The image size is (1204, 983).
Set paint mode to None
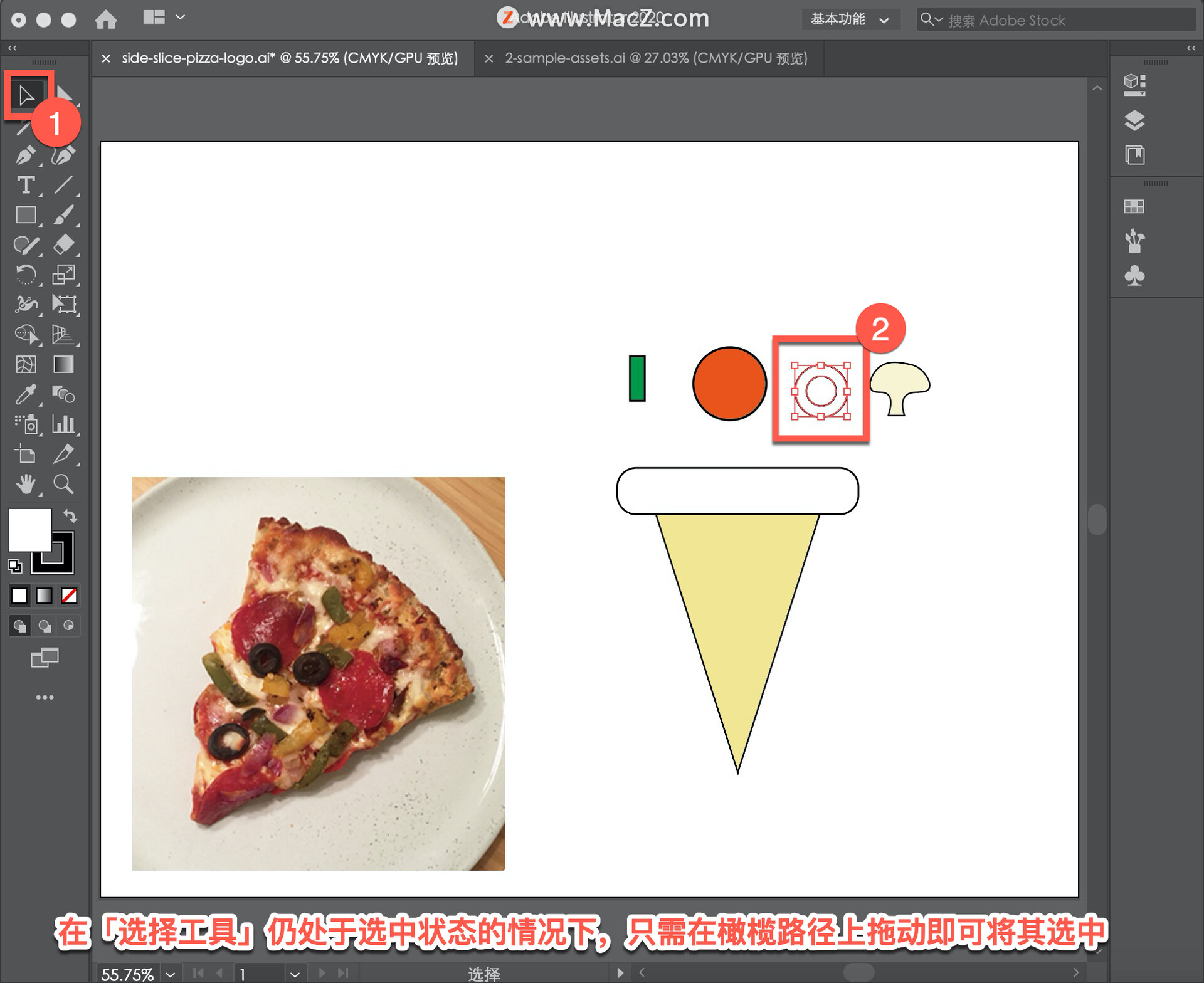tap(69, 596)
